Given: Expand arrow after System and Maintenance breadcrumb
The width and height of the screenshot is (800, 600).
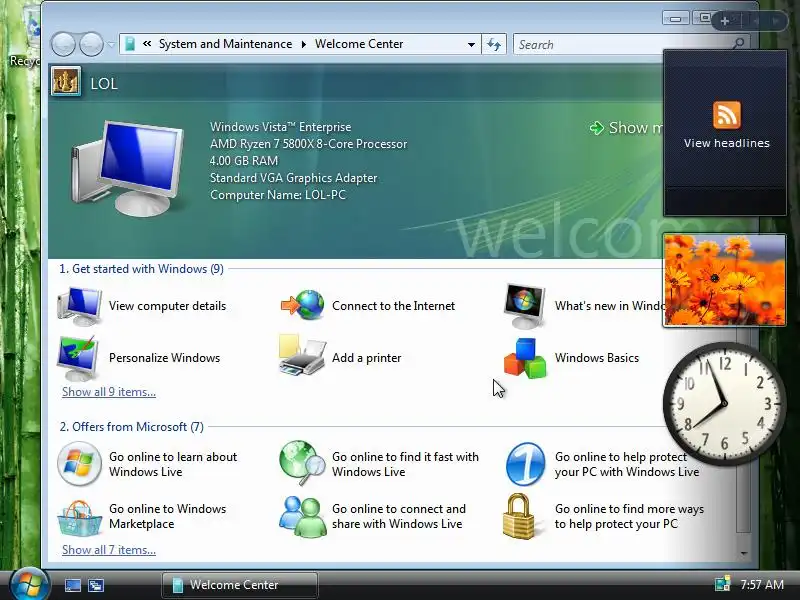Looking at the screenshot, I should pos(304,44).
